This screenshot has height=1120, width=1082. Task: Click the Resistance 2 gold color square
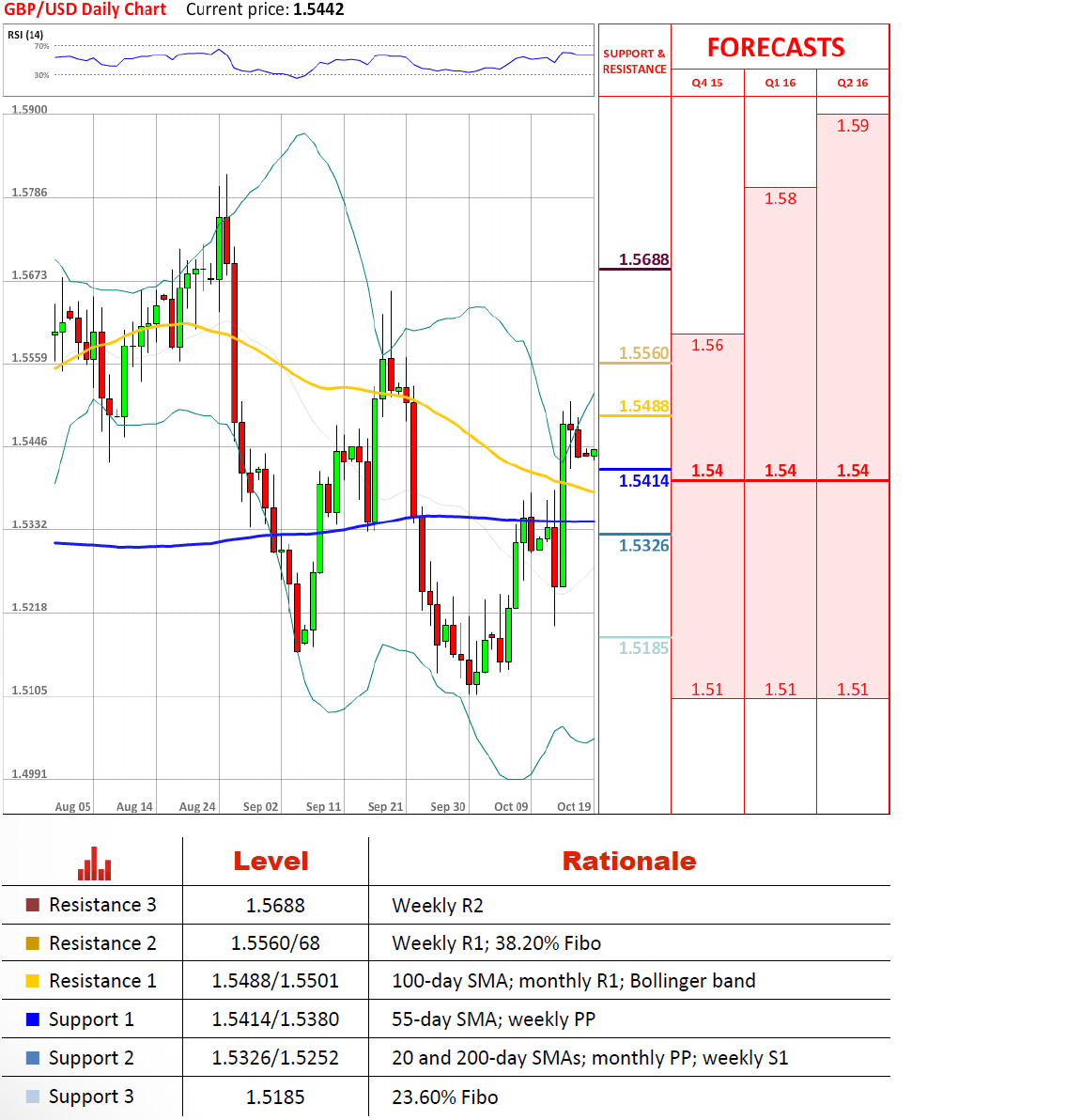pyautogui.click(x=32, y=943)
